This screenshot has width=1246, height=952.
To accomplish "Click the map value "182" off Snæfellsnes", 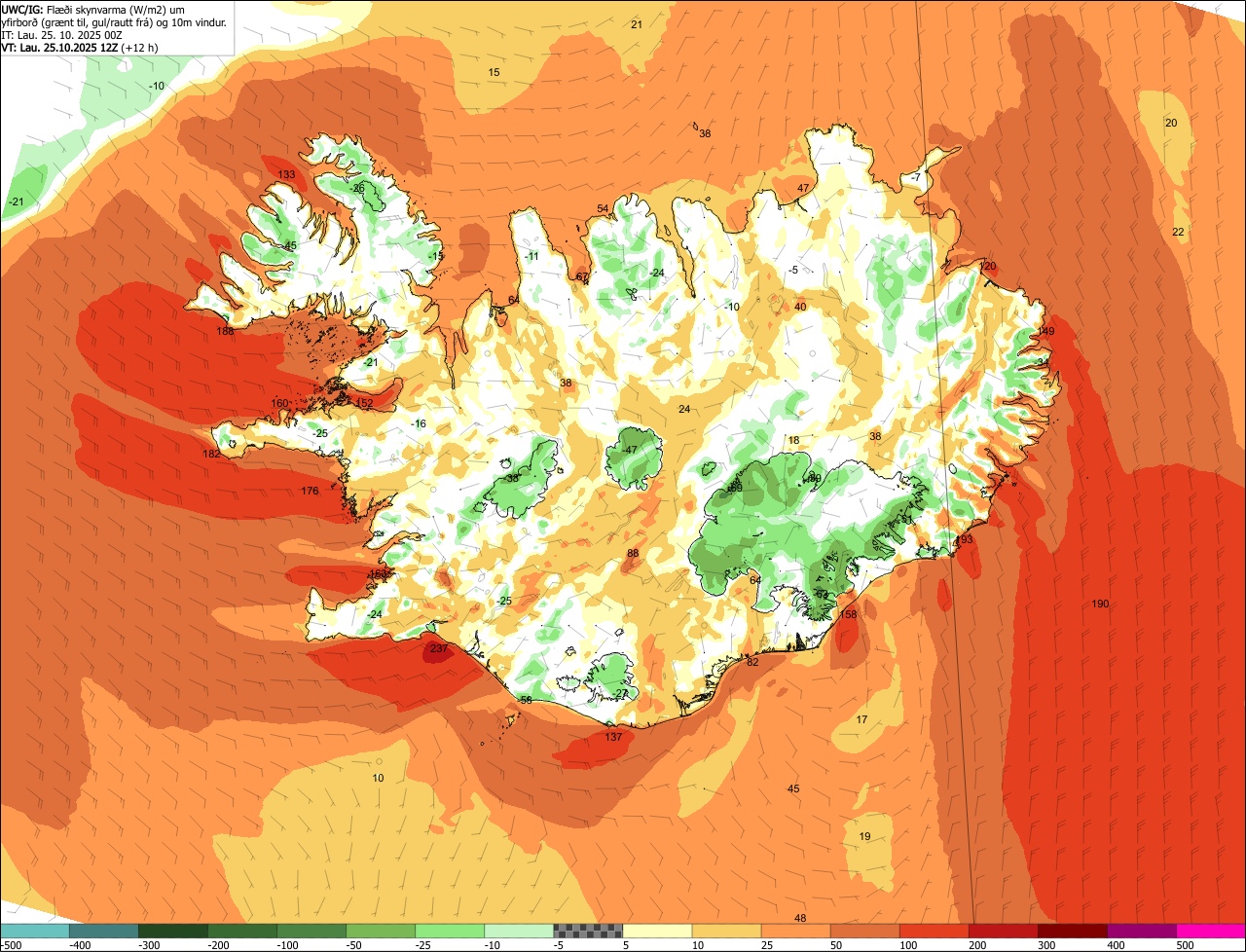I will coord(211,454).
